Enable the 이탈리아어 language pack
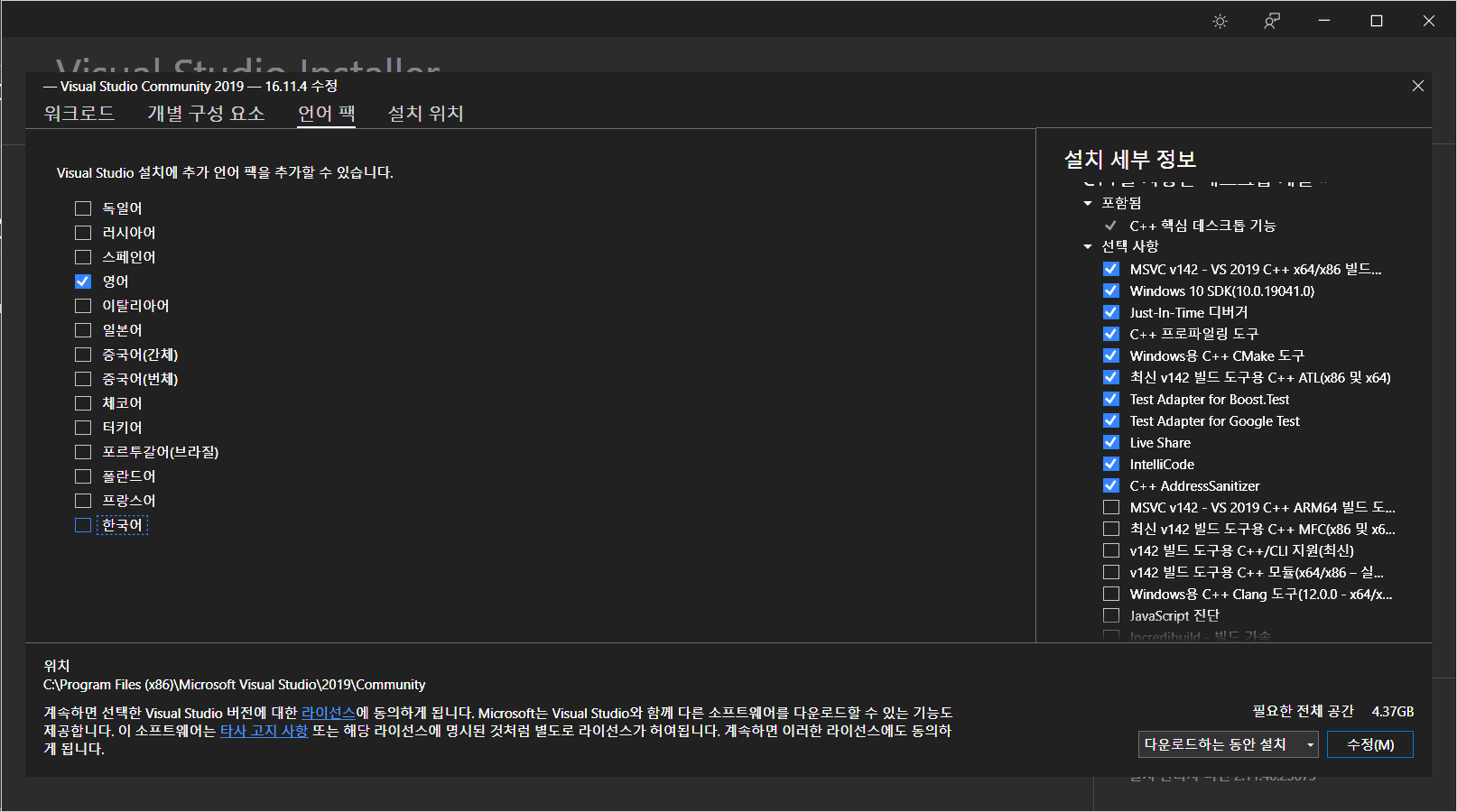Viewport: 1457px width, 812px height. [x=83, y=306]
